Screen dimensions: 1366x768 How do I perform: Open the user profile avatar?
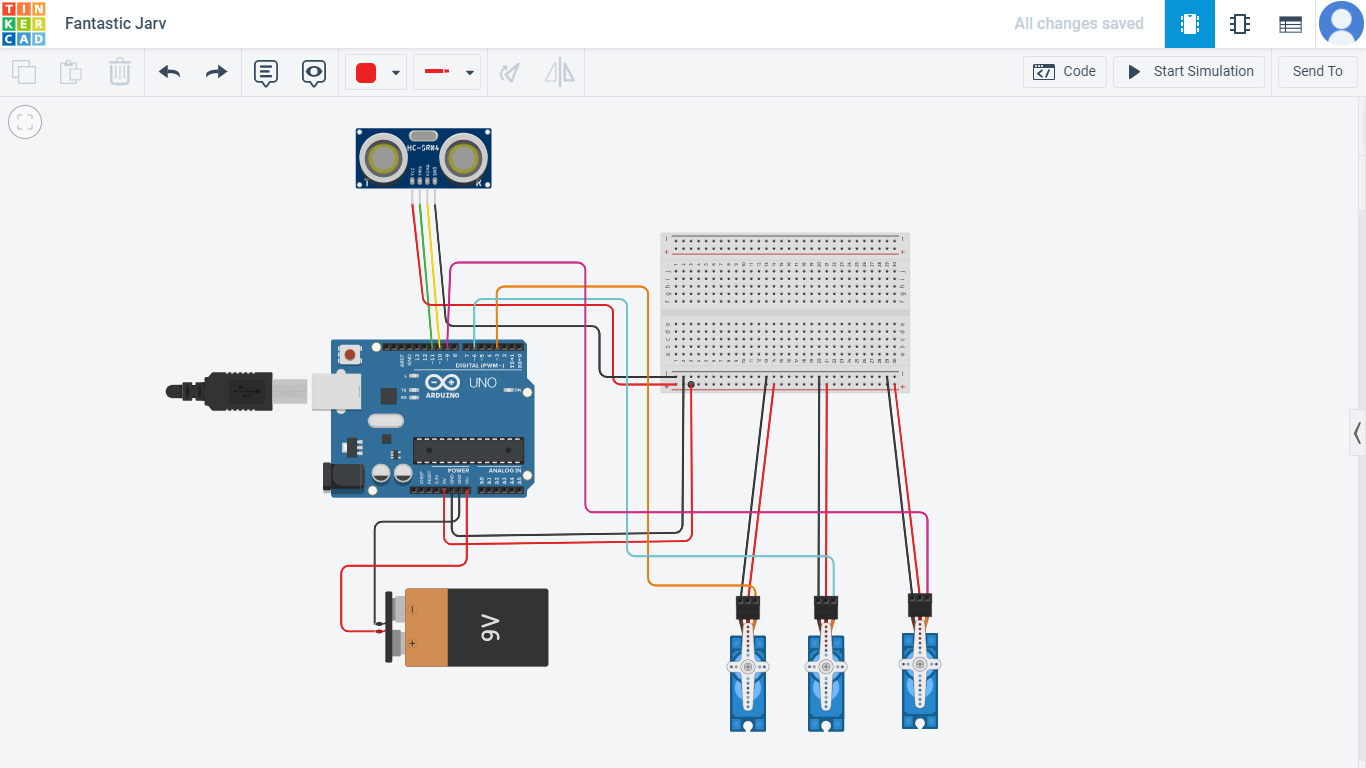[x=1342, y=23]
